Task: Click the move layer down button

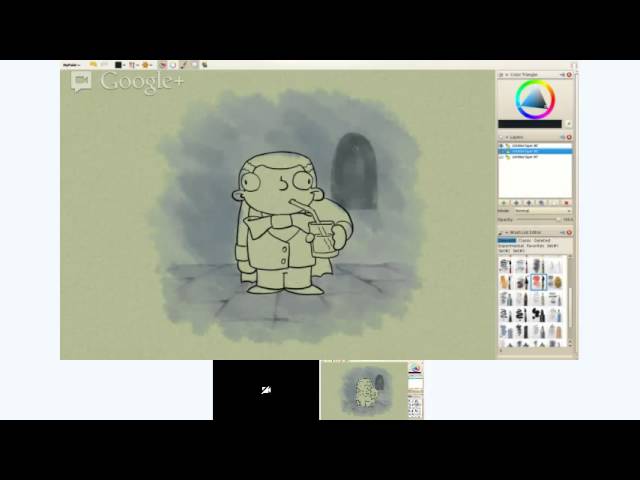Action: 529,203
